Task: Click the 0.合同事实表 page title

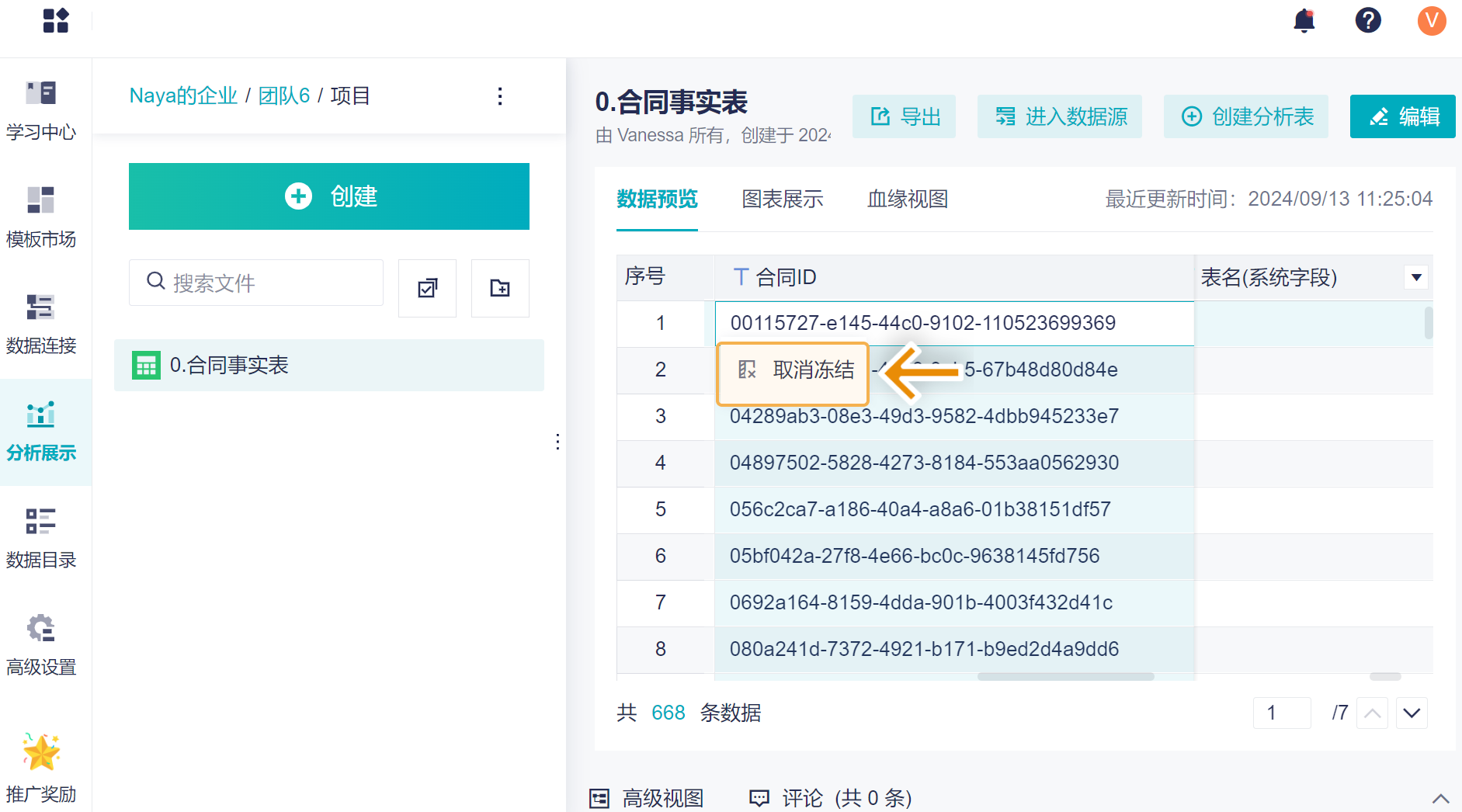Action: coord(672,102)
